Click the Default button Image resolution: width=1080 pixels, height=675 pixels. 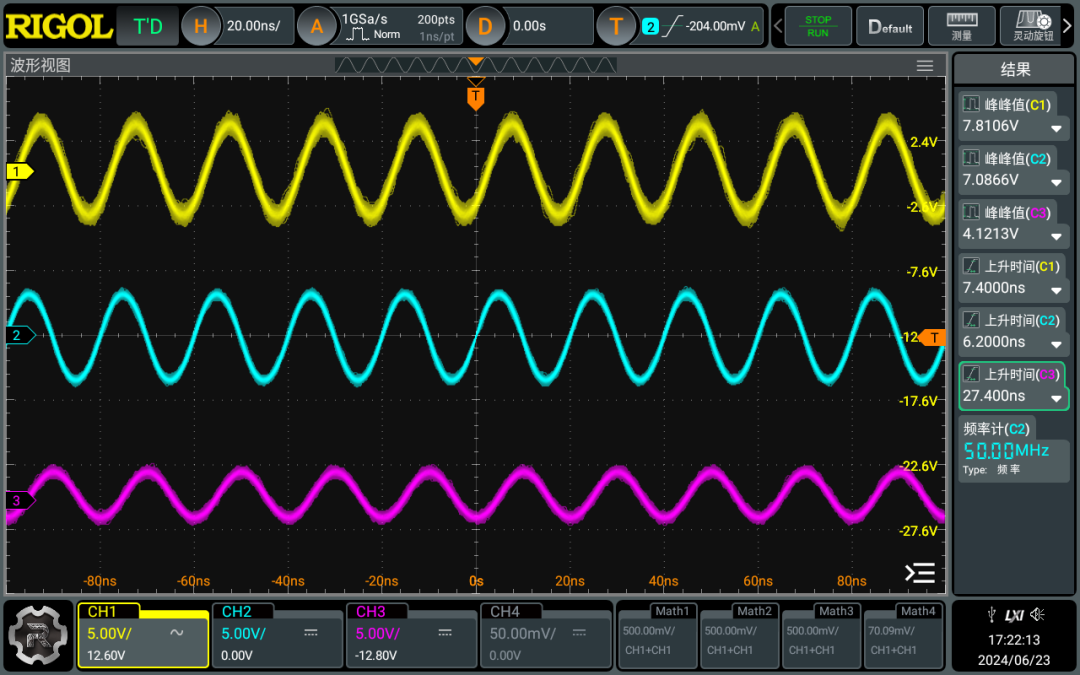[890, 26]
